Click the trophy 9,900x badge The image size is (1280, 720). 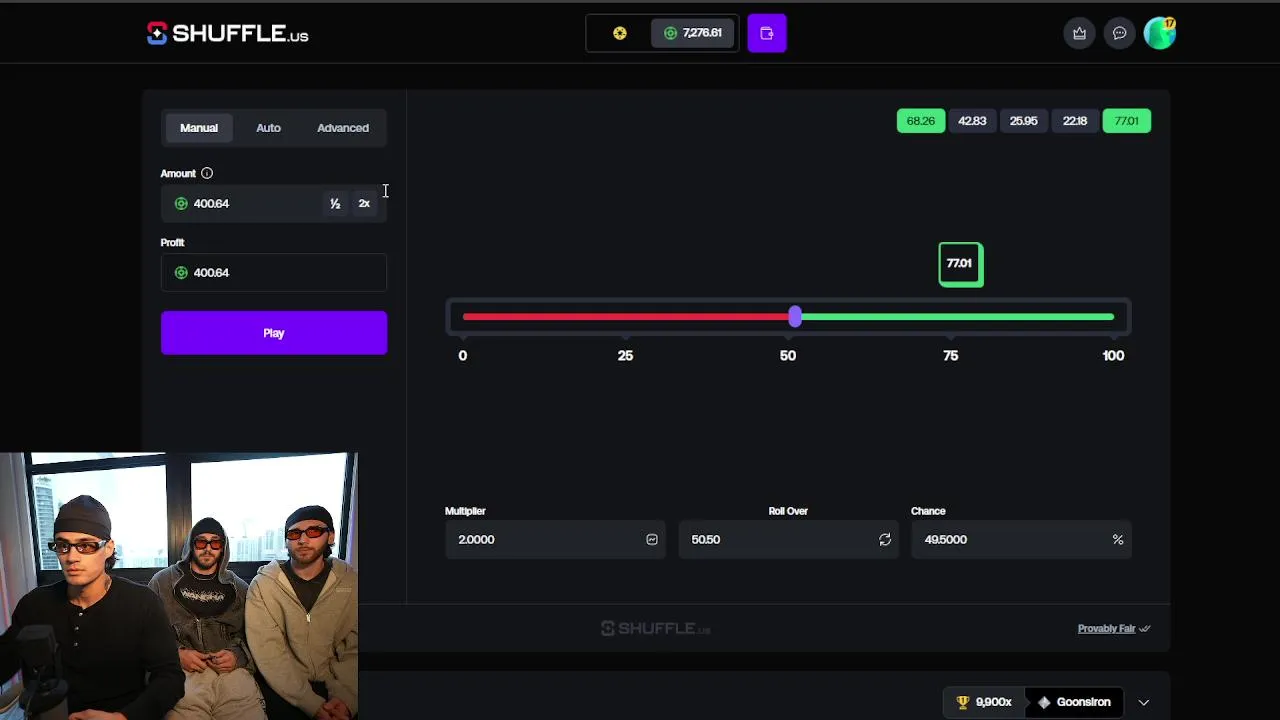click(x=984, y=702)
